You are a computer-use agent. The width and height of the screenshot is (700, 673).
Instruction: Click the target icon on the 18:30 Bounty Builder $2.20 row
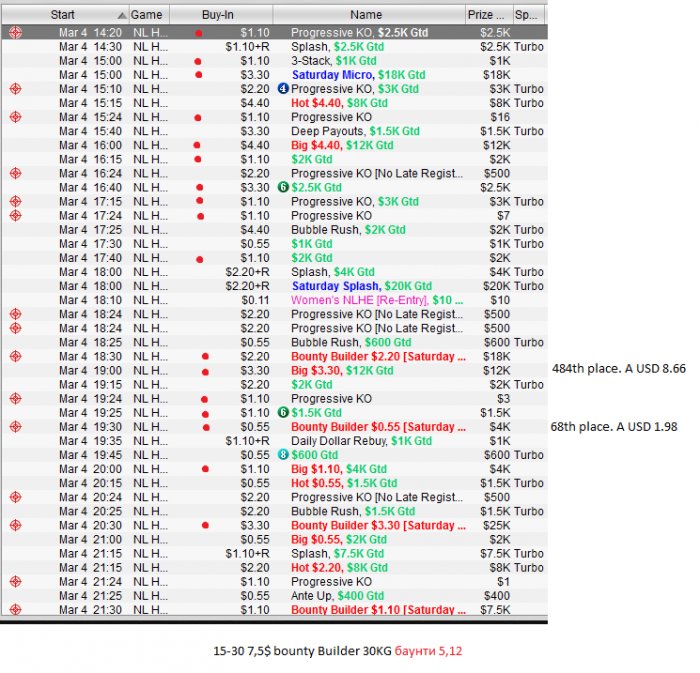[x=16, y=356]
